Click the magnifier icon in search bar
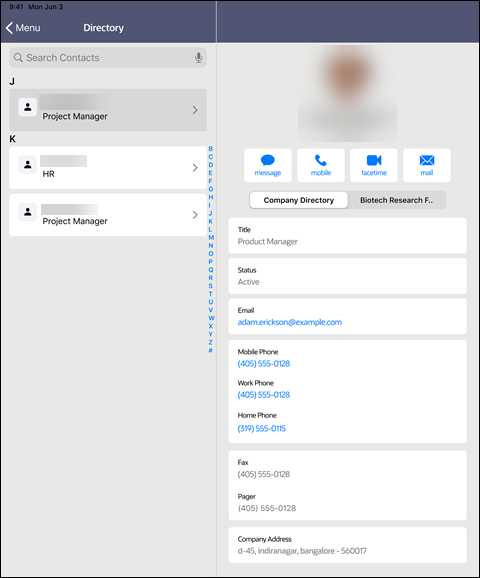Image resolution: width=480 pixels, height=578 pixels. (18, 58)
